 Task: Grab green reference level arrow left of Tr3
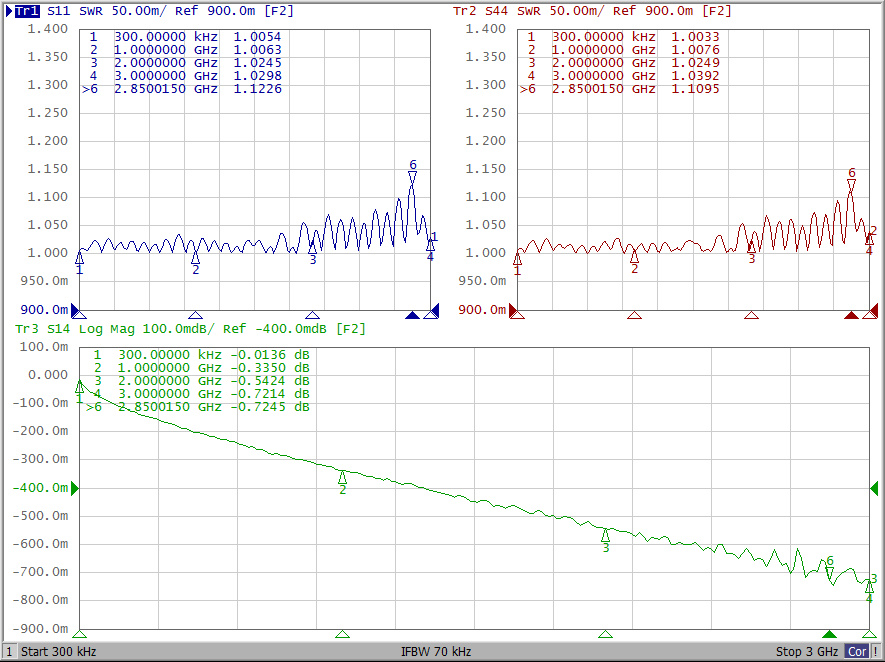(x=74, y=488)
